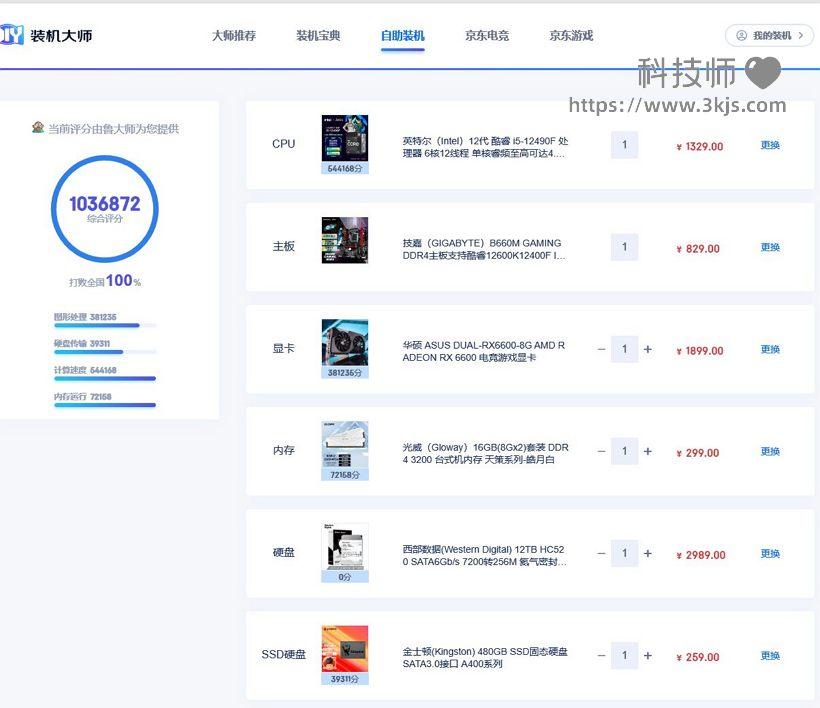
Task: Click the 主板 quantity field
Action: pos(624,247)
